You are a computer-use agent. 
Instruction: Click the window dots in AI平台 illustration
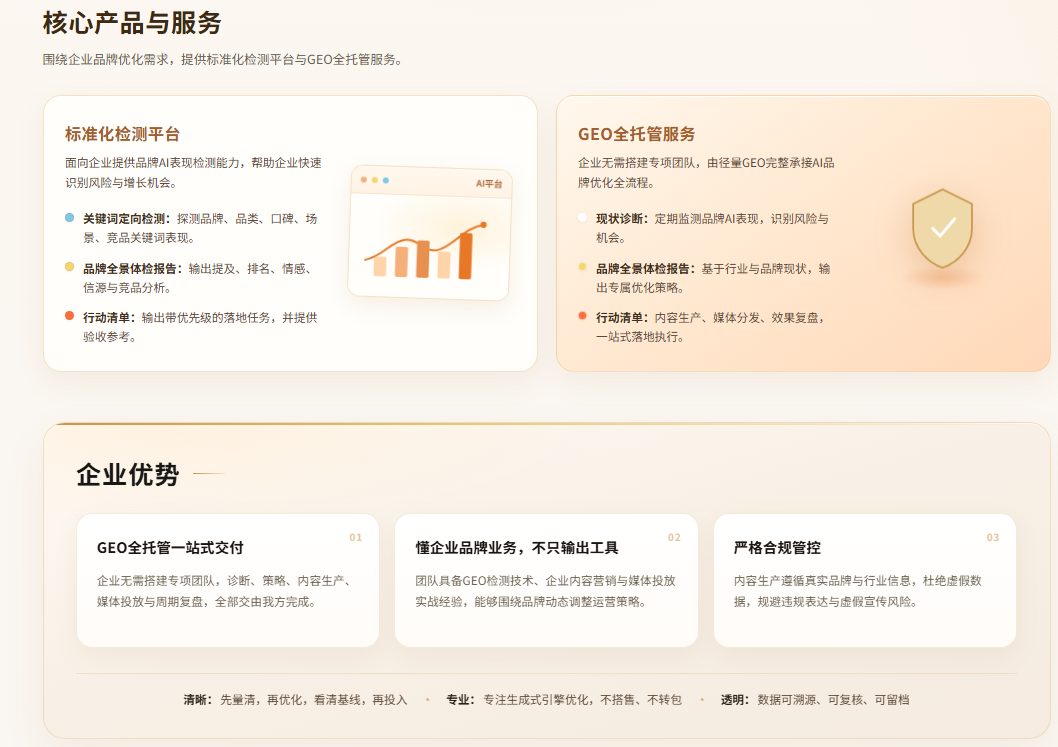tap(374, 180)
